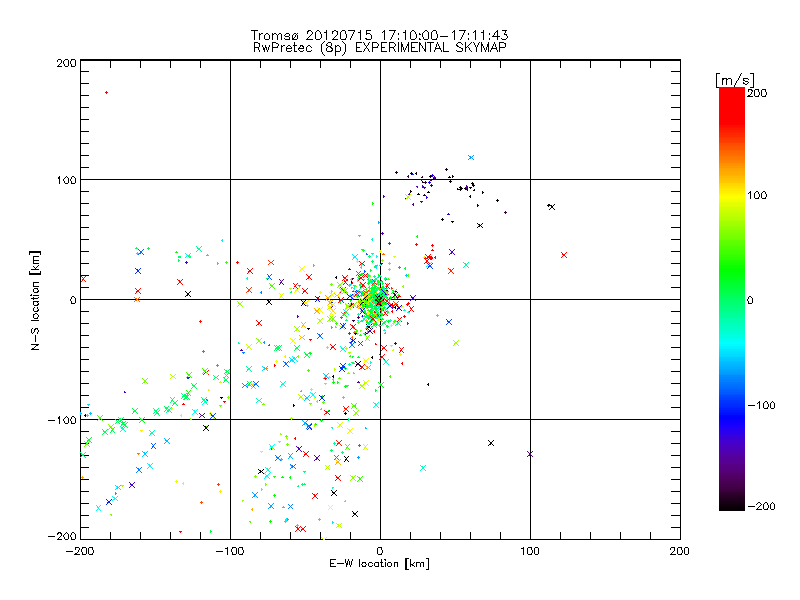Screen dimensions: 800x600
Task: Click the x-axis tick label '100'
Action: pos(530,551)
